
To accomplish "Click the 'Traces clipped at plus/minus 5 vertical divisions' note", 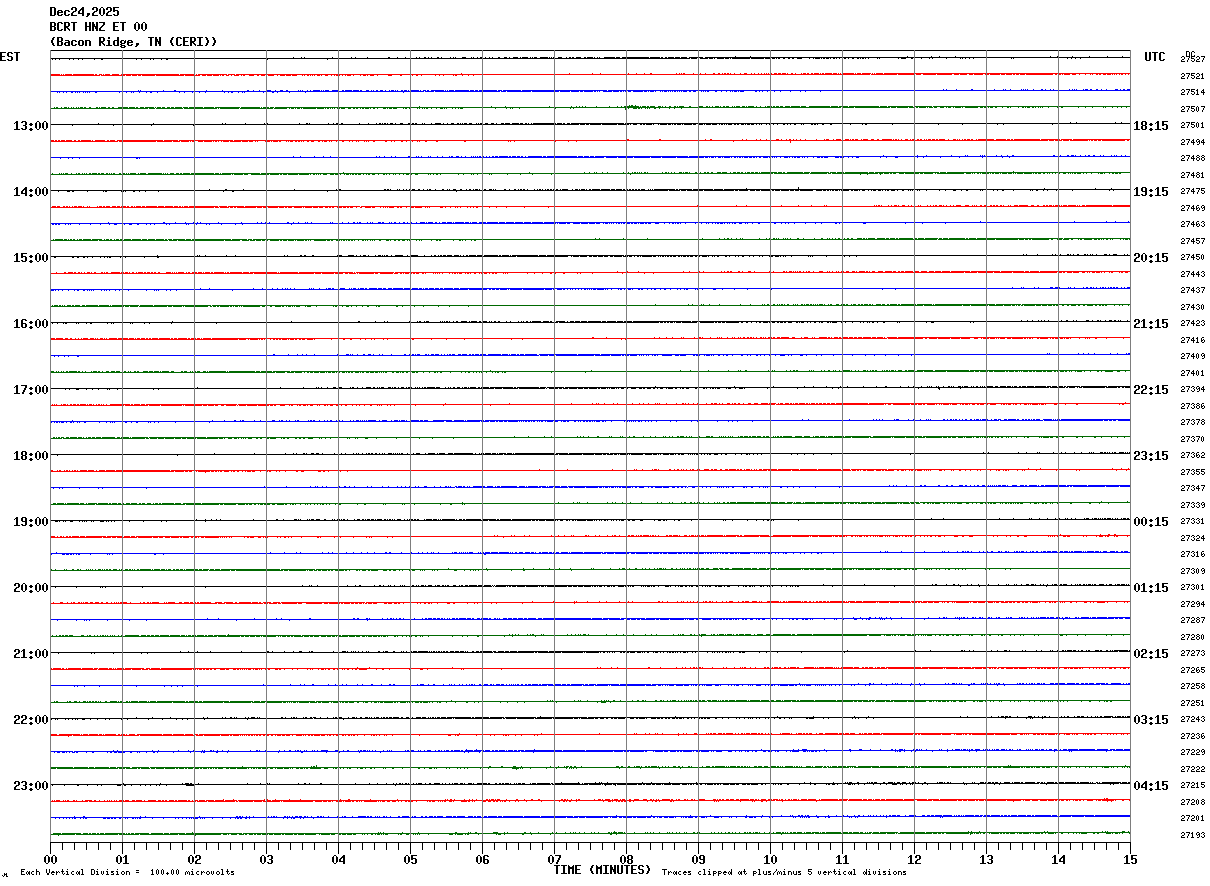I will click(x=784, y=873).
